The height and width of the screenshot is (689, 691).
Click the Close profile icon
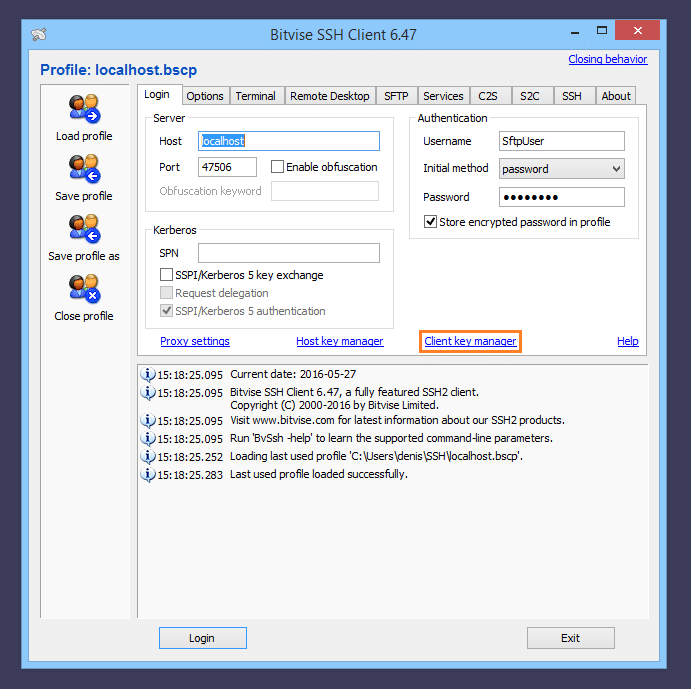83,288
